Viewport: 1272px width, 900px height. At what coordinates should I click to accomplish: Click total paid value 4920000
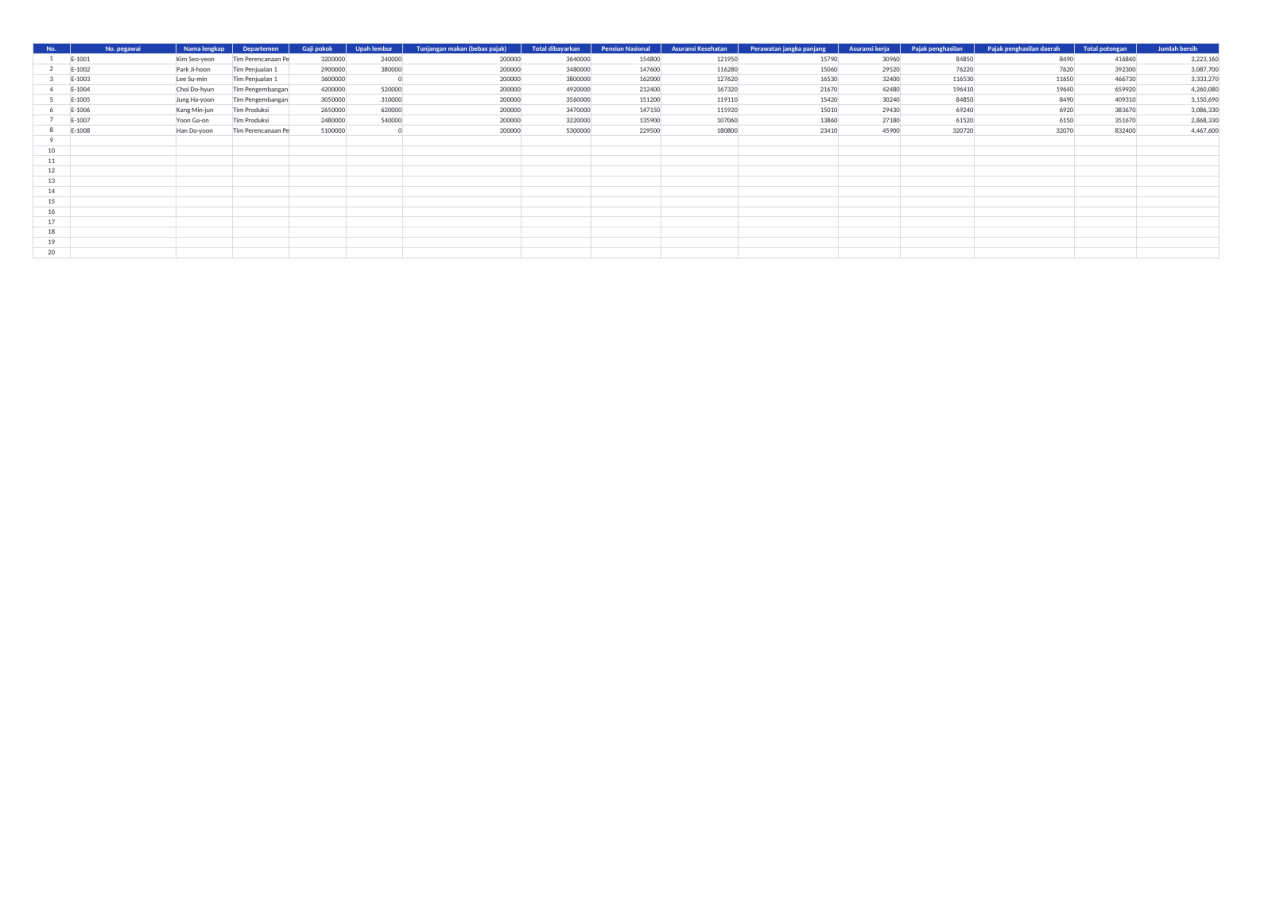pos(556,90)
